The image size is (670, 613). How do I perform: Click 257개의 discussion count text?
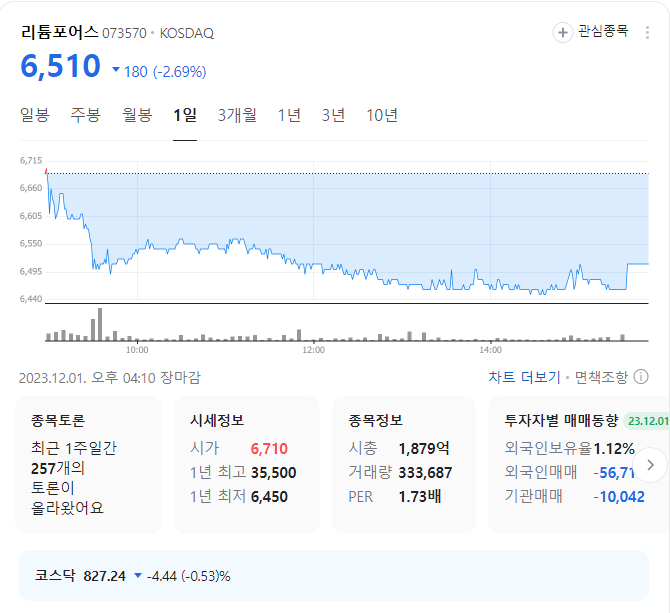[x=58, y=468]
